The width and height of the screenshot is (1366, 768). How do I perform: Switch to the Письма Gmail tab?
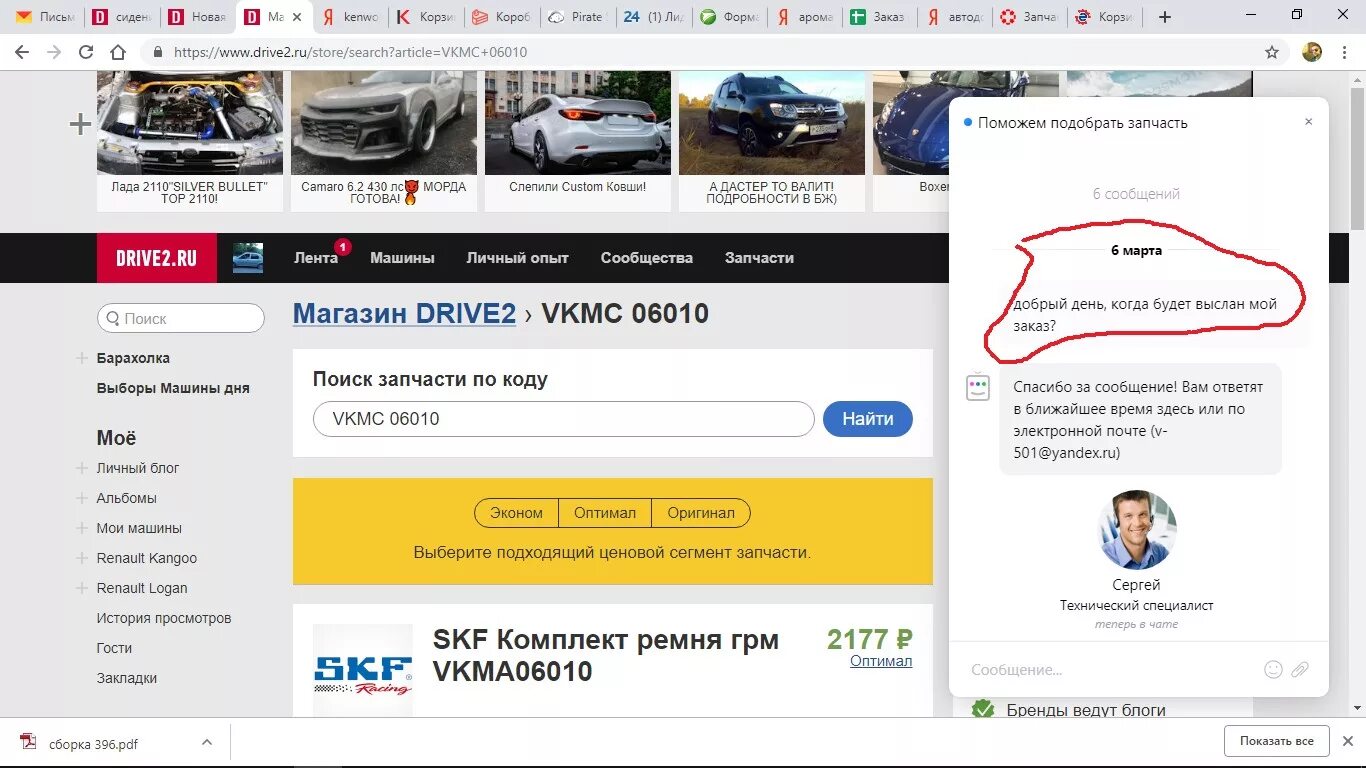46,17
